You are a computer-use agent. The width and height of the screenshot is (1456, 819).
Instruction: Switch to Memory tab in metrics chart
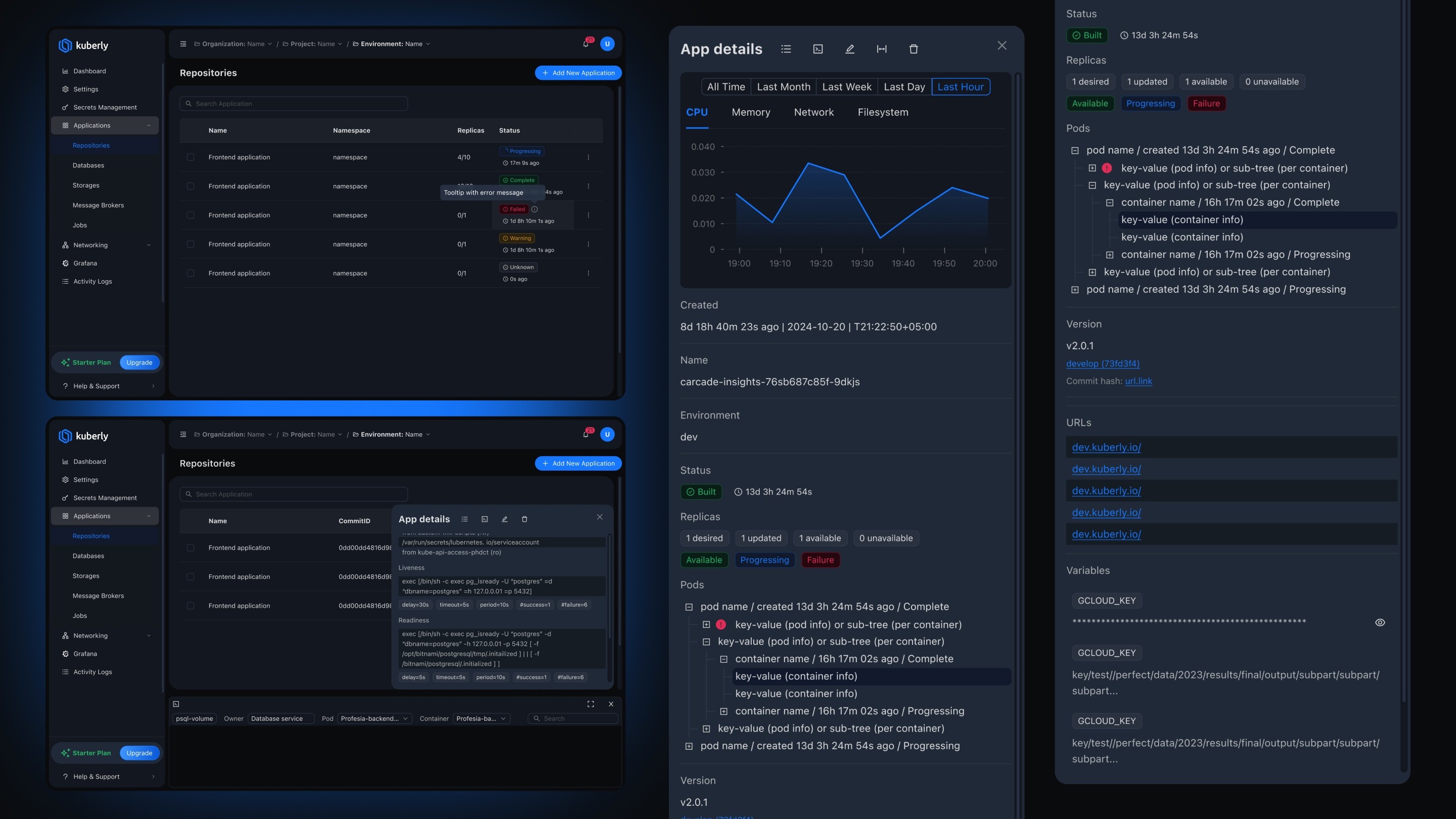click(751, 112)
